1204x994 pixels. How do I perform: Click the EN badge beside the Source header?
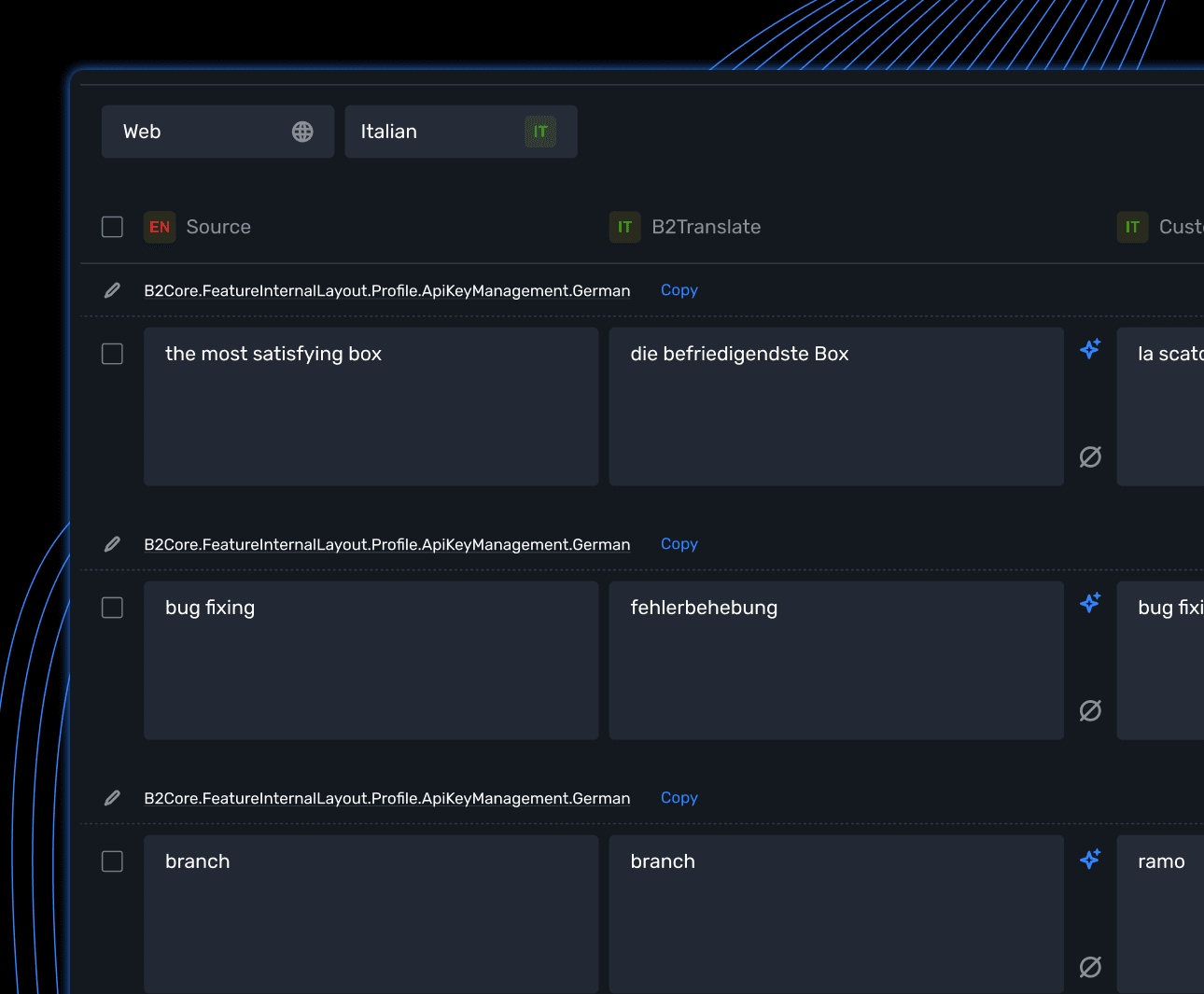click(x=159, y=227)
